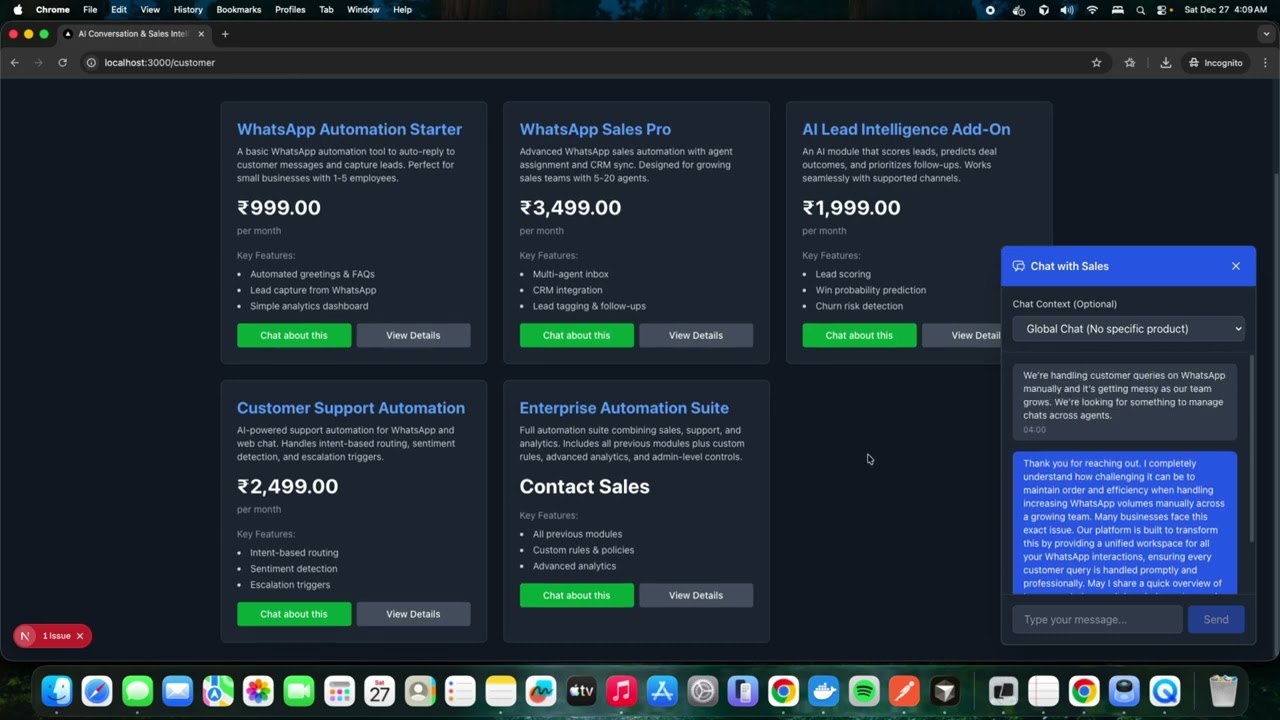Open the Tab menu
This screenshot has height=720, width=1280.
tap(326, 9)
